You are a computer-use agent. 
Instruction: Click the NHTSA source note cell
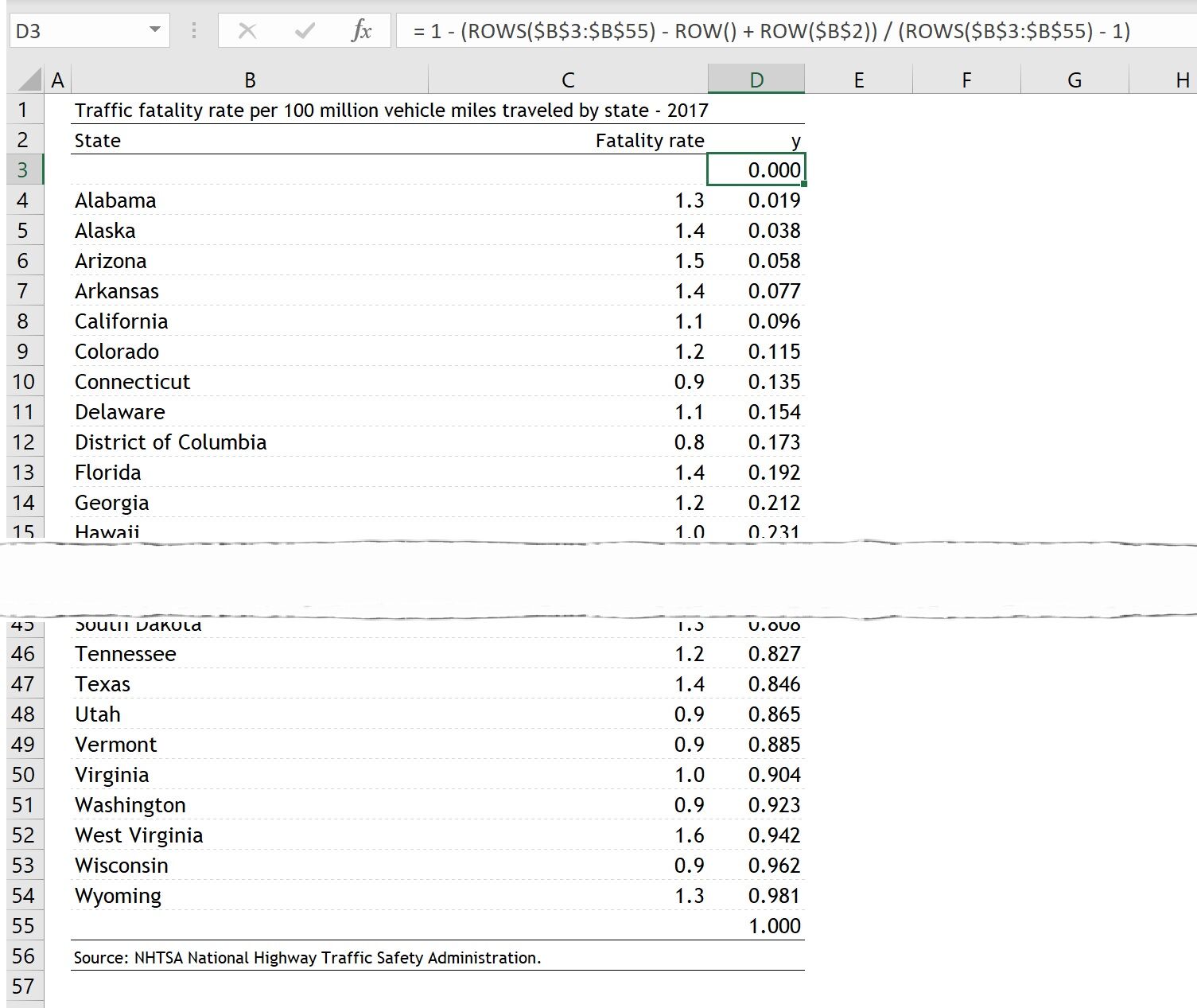(307, 957)
